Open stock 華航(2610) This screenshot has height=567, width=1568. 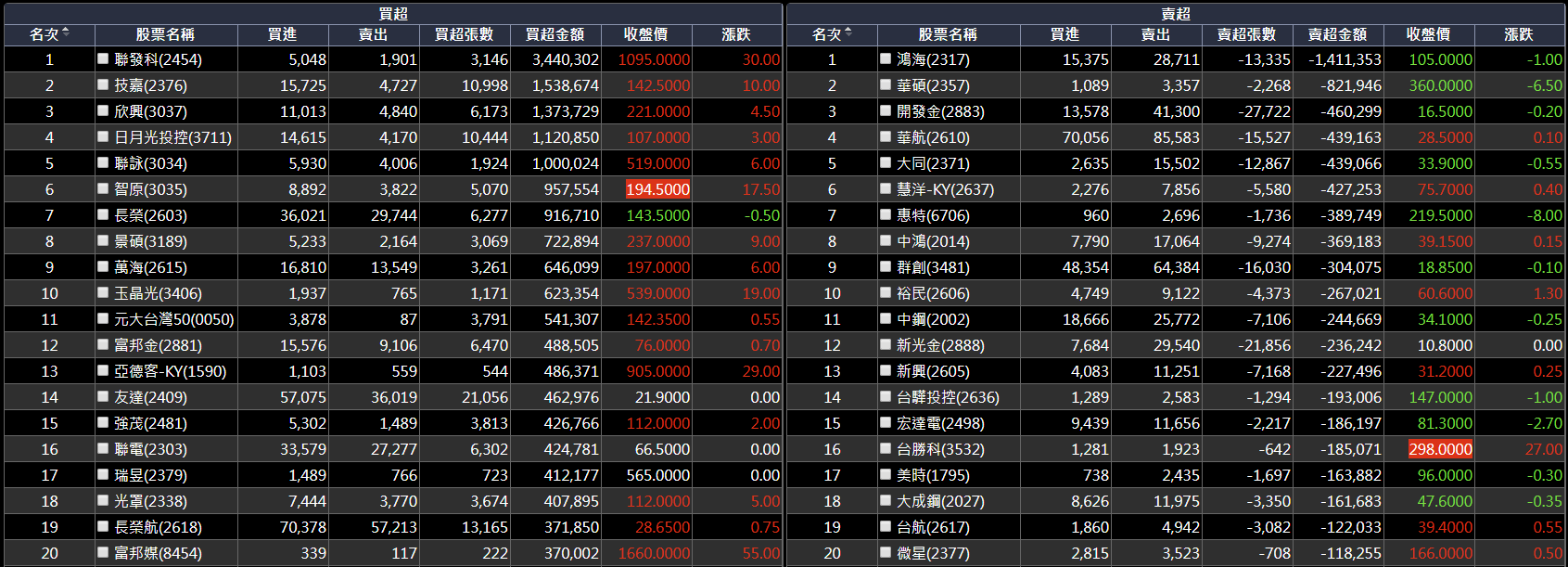point(933,137)
